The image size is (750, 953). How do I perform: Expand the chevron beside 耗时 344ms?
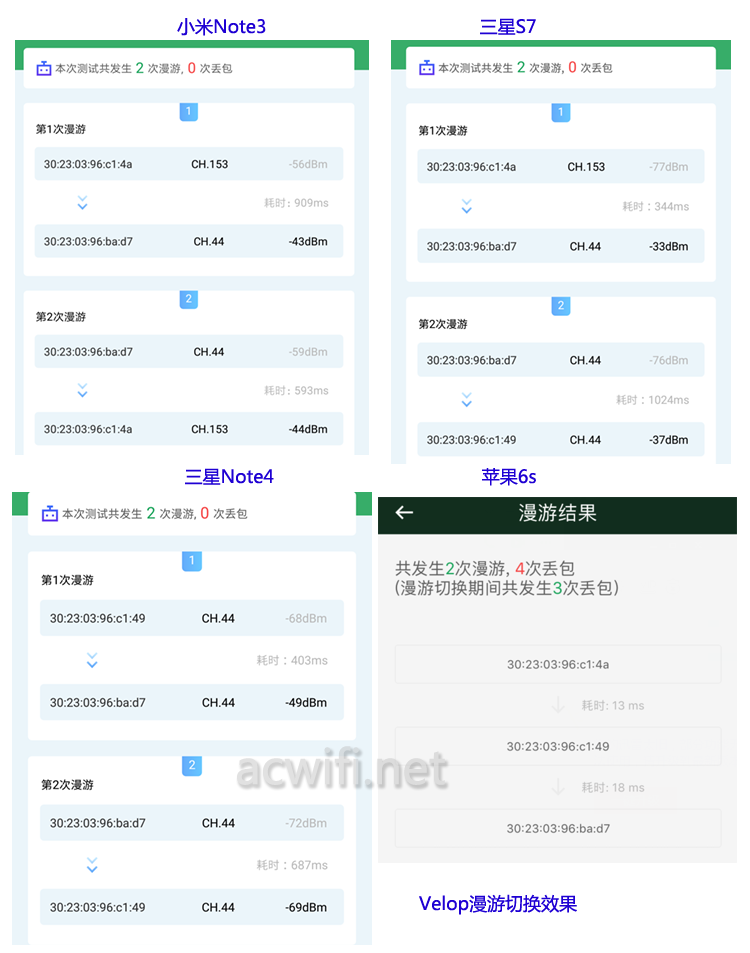click(466, 206)
